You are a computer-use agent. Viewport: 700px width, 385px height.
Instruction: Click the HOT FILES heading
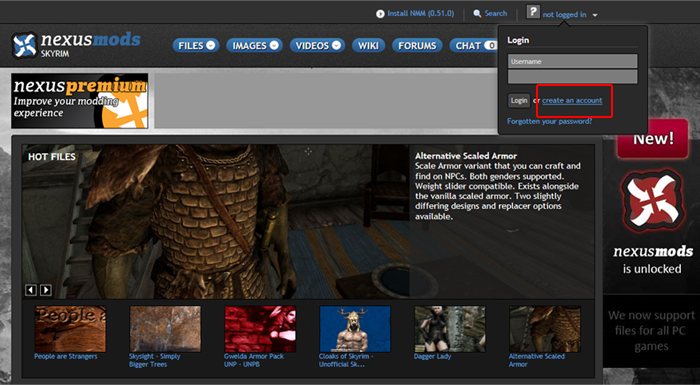pos(52,157)
